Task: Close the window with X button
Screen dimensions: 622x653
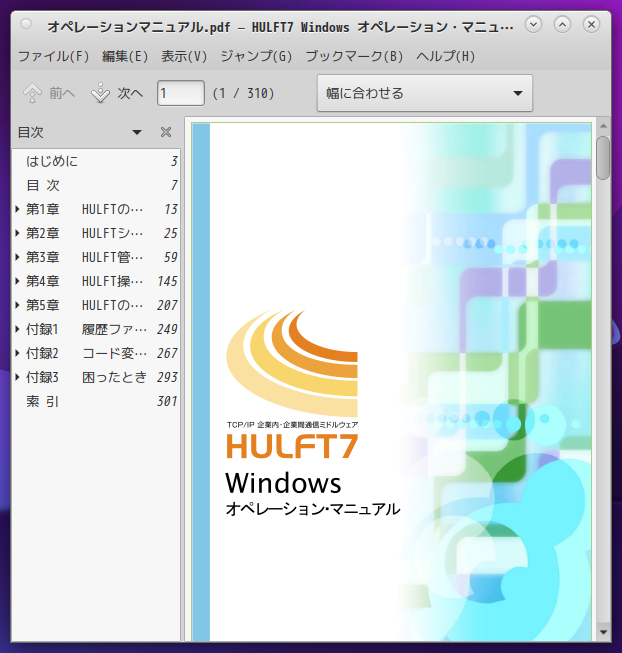Action: pos(591,25)
